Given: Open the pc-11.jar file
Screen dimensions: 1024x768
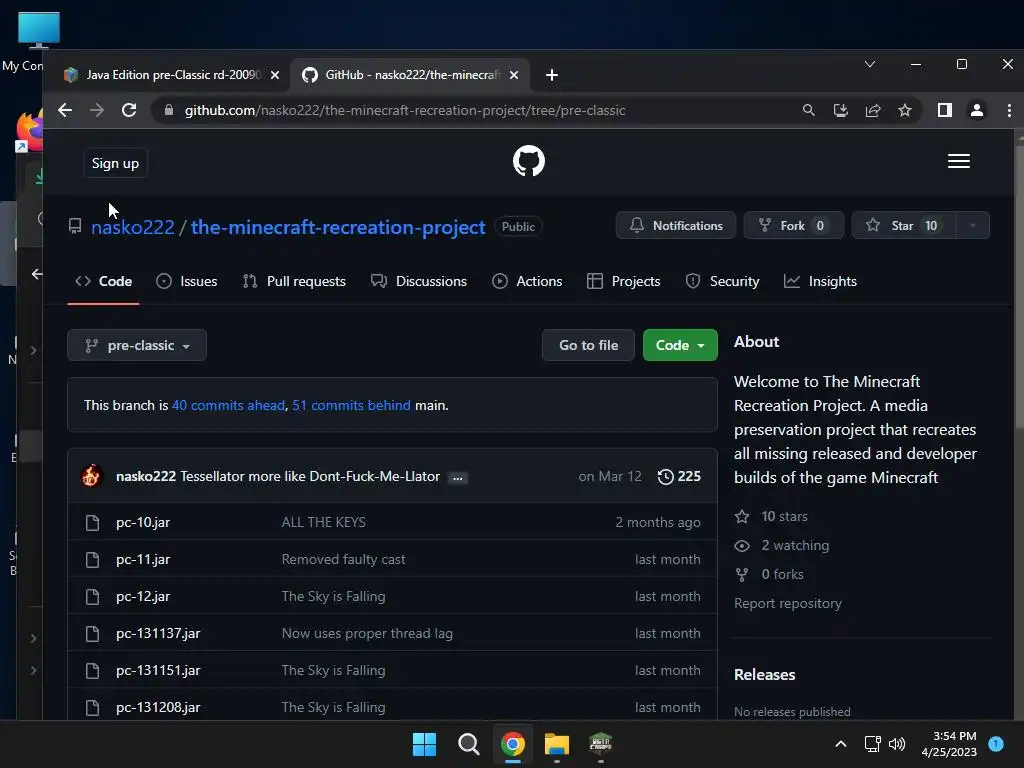Looking at the screenshot, I should pyautogui.click(x=143, y=560).
